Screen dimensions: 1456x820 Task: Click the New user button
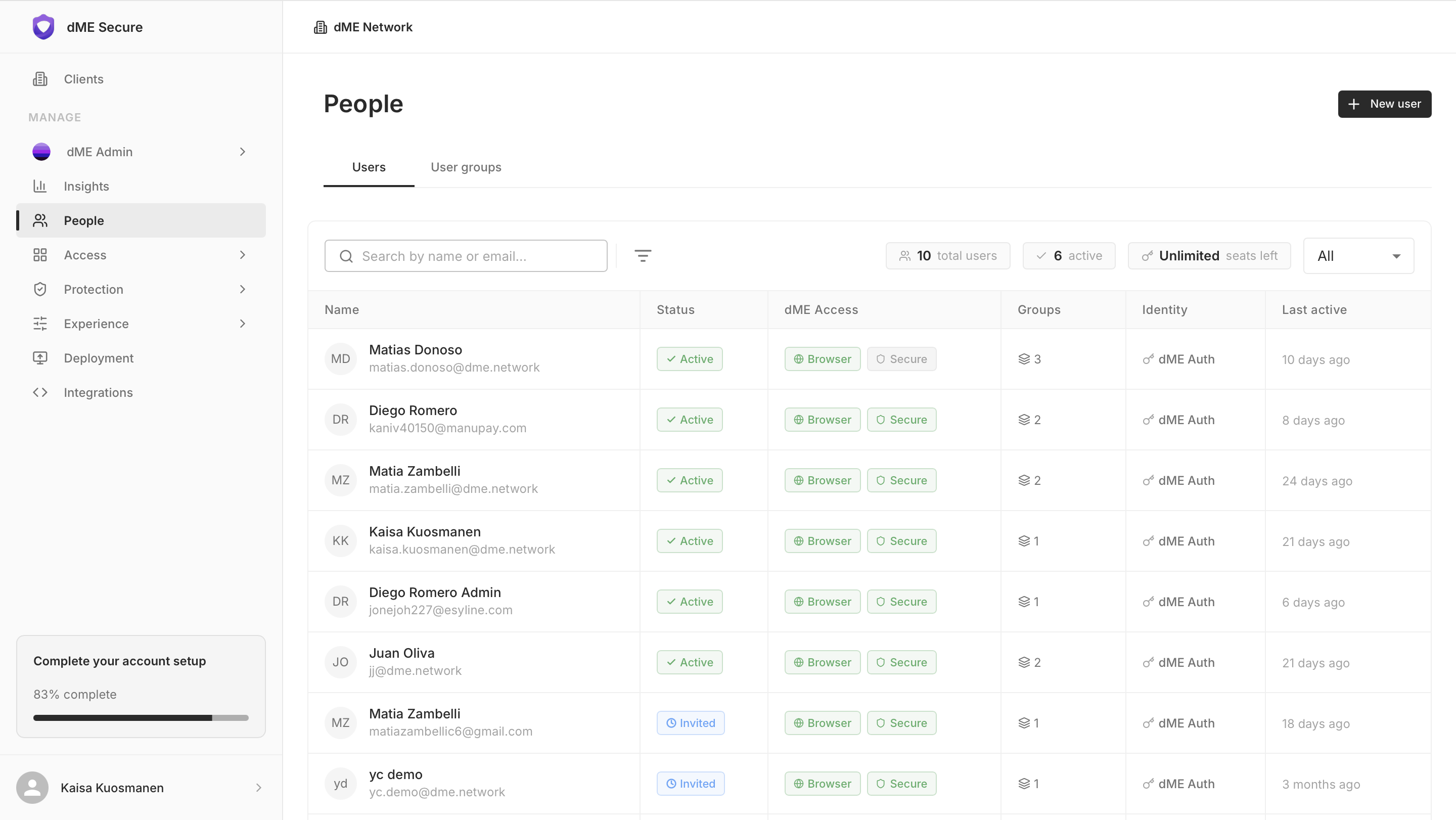[x=1384, y=104]
